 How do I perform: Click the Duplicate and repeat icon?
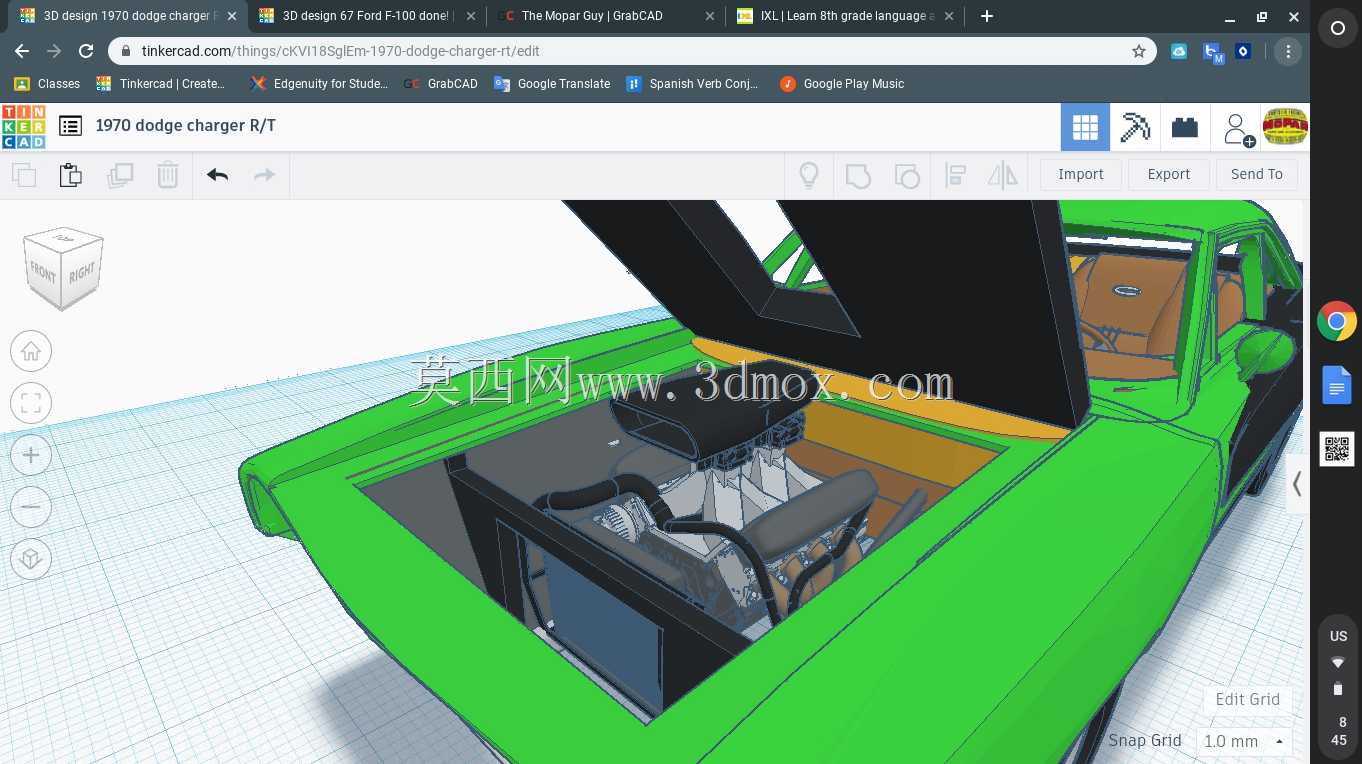[120, 175]
